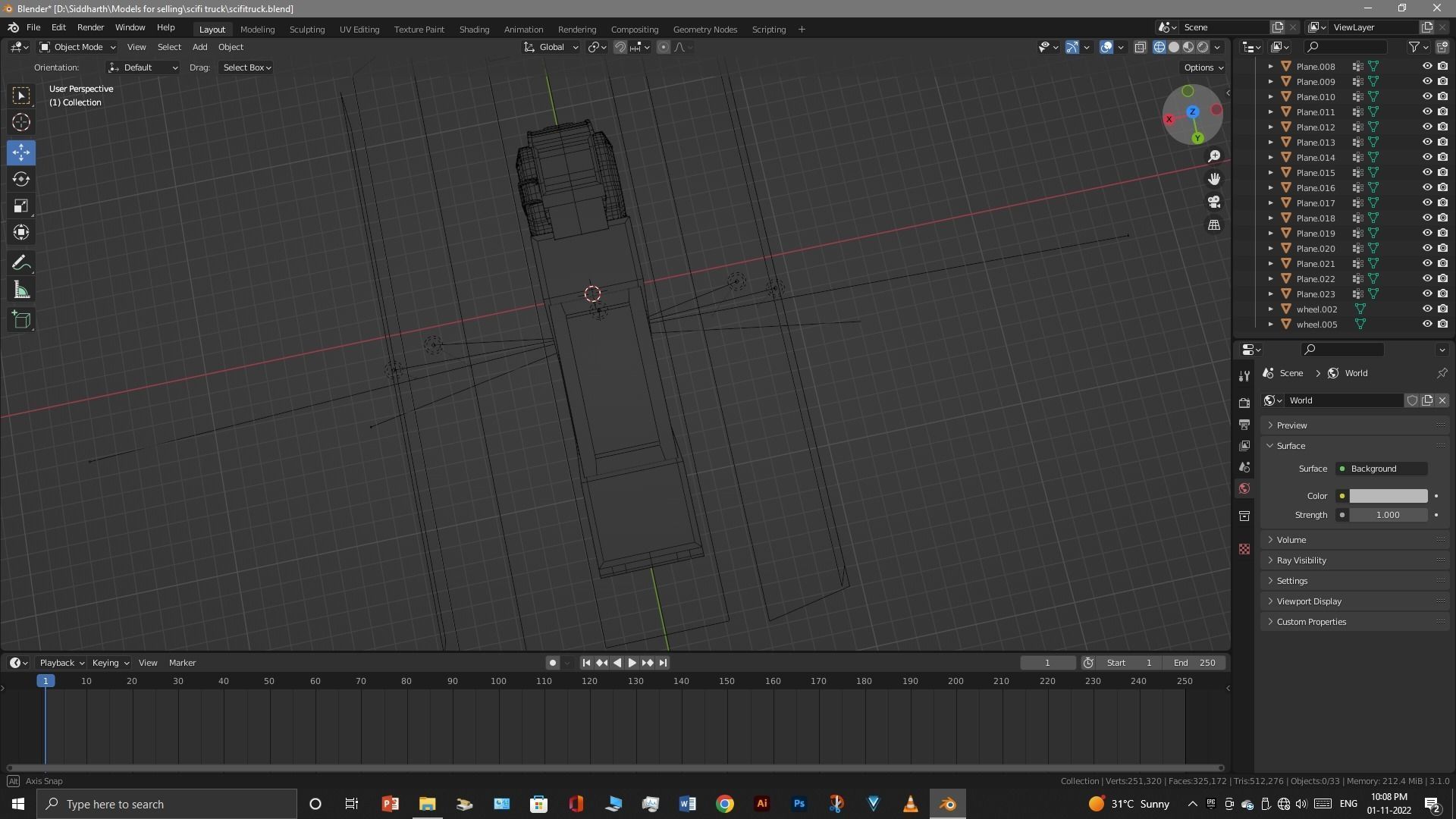Open the Object Mode dropdown
Image resolution: width=1456 pixels, height=819 pixels.
[x=77, y=47]
